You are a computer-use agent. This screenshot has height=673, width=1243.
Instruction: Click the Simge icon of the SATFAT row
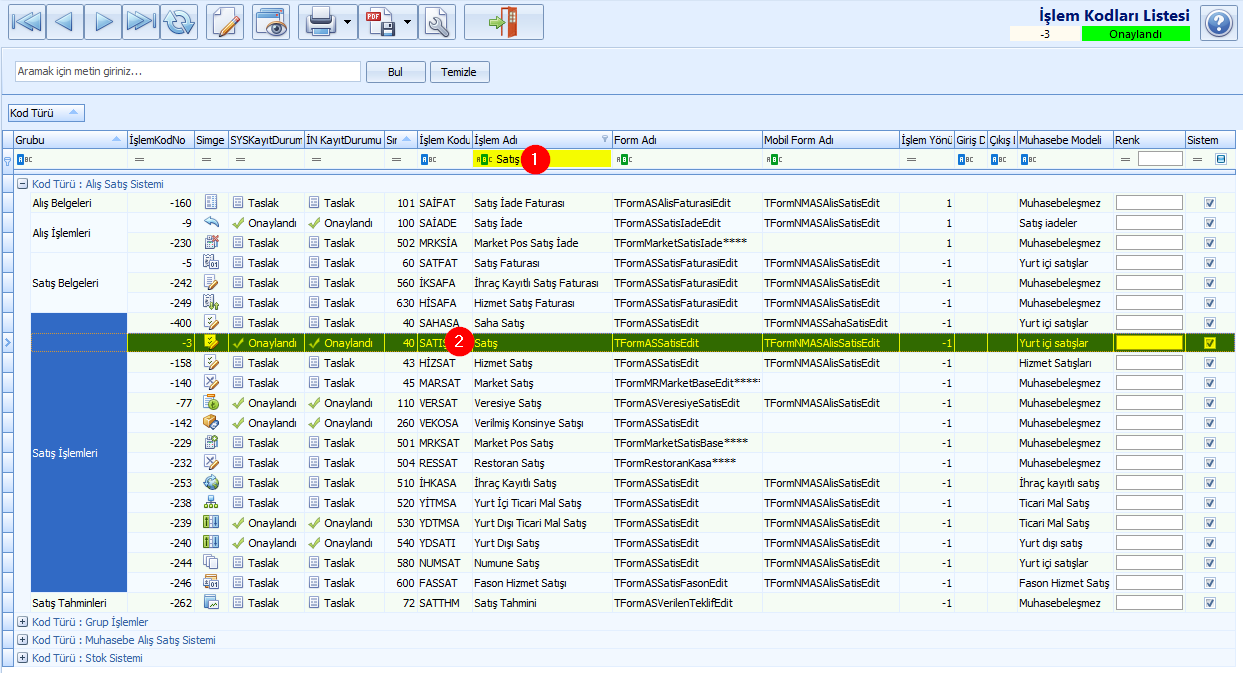pos(211,263)
